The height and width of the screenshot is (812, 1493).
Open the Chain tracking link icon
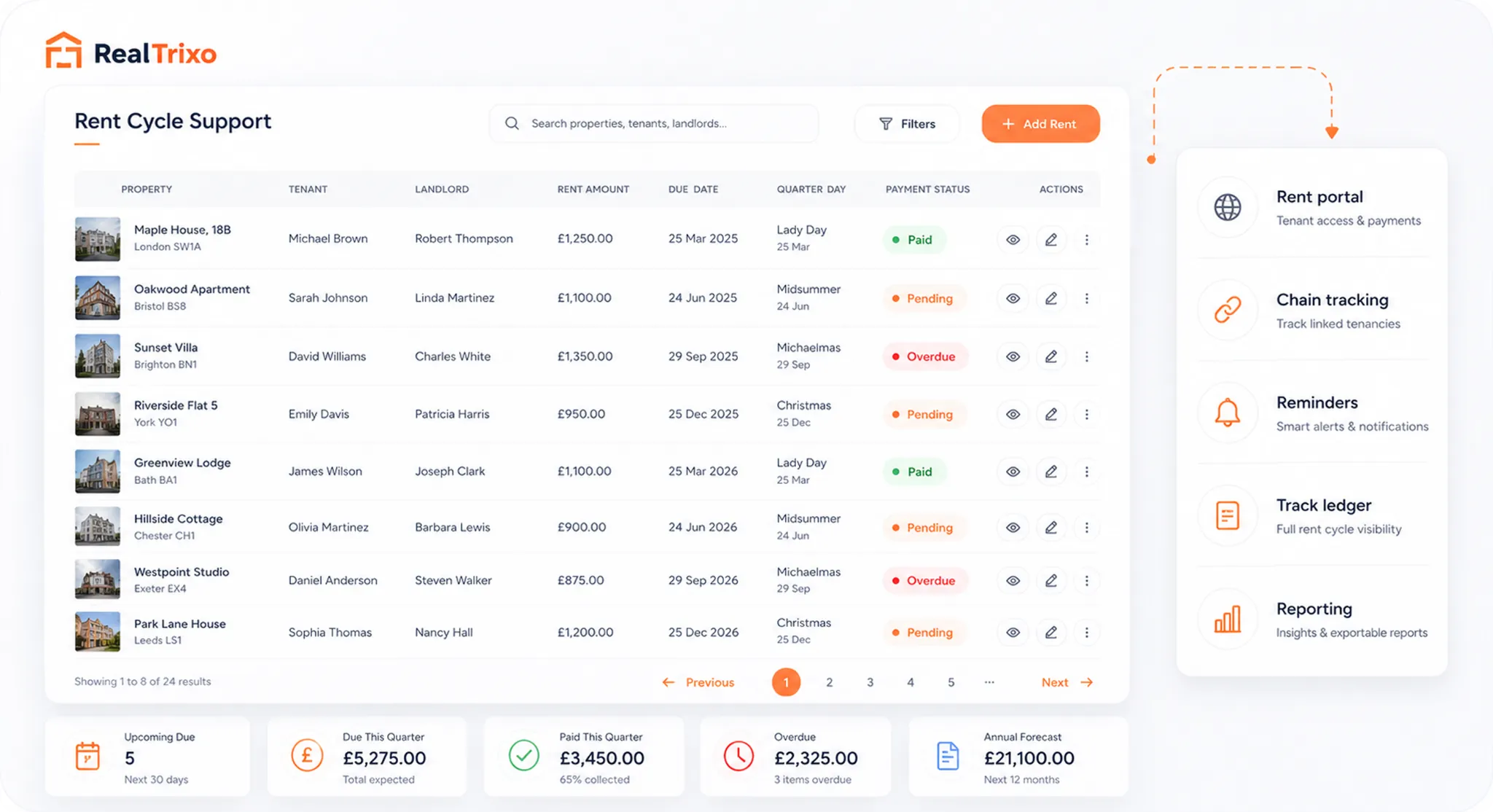1228,311
